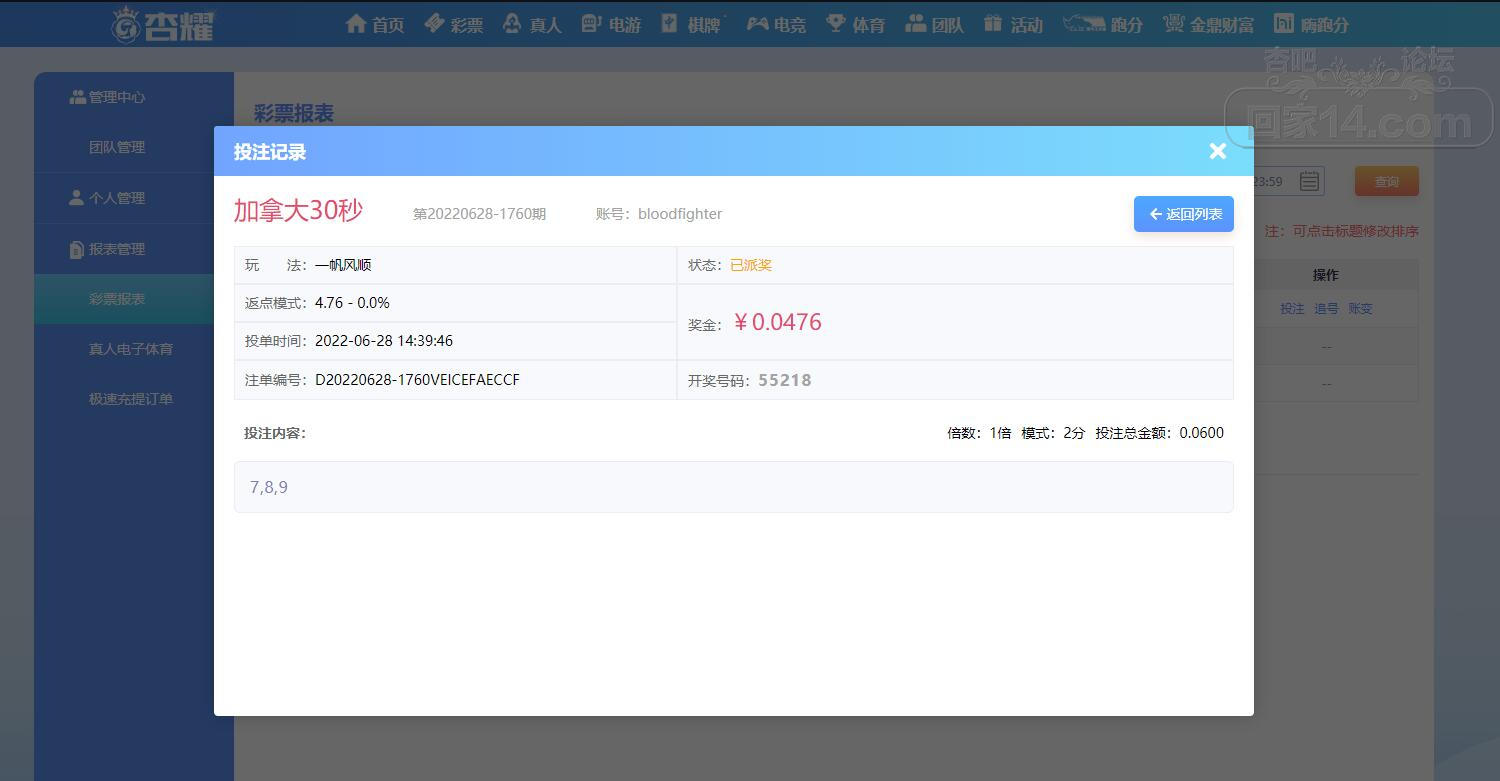Click the 加拿大30秒 title

point(298,211)
